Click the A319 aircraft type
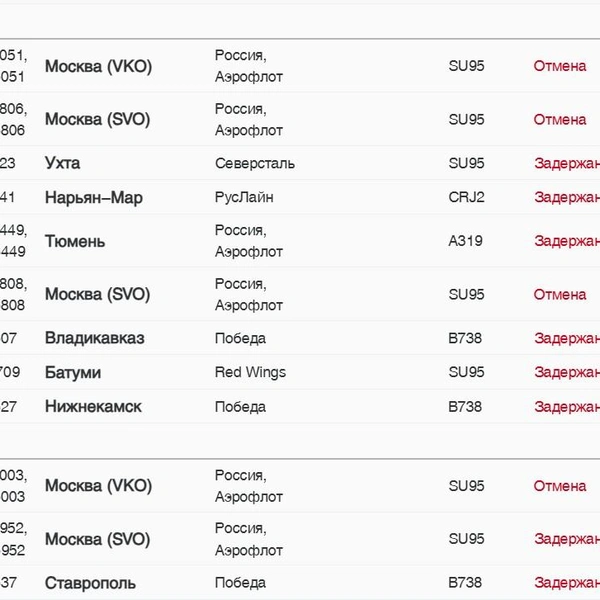This screenshot has width=600, height=600. coord(465,241)
